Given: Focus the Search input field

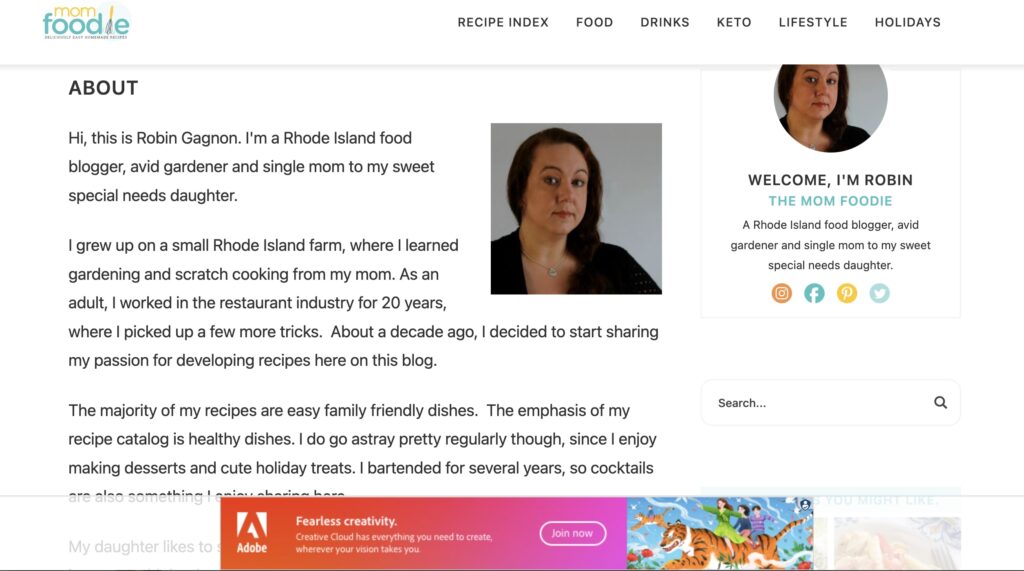Looking at the screenshot, I should click(818, 403).
